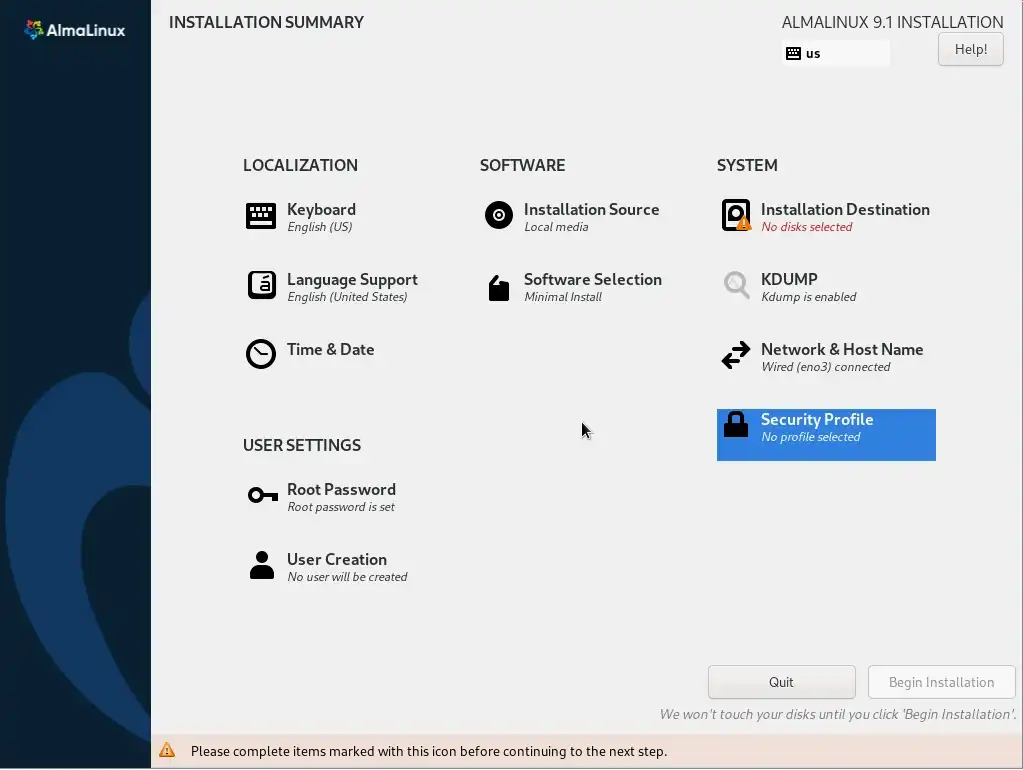Click the Time & Date clock icon
Image resolution: width=1023 pixels, height=770 pixels.
tap(261, 354)
